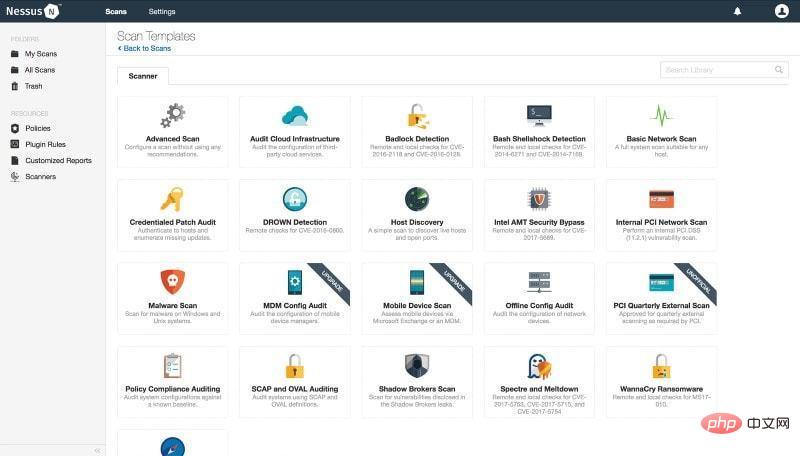Select the Malware Scan skull shield icon

[172, 282]
